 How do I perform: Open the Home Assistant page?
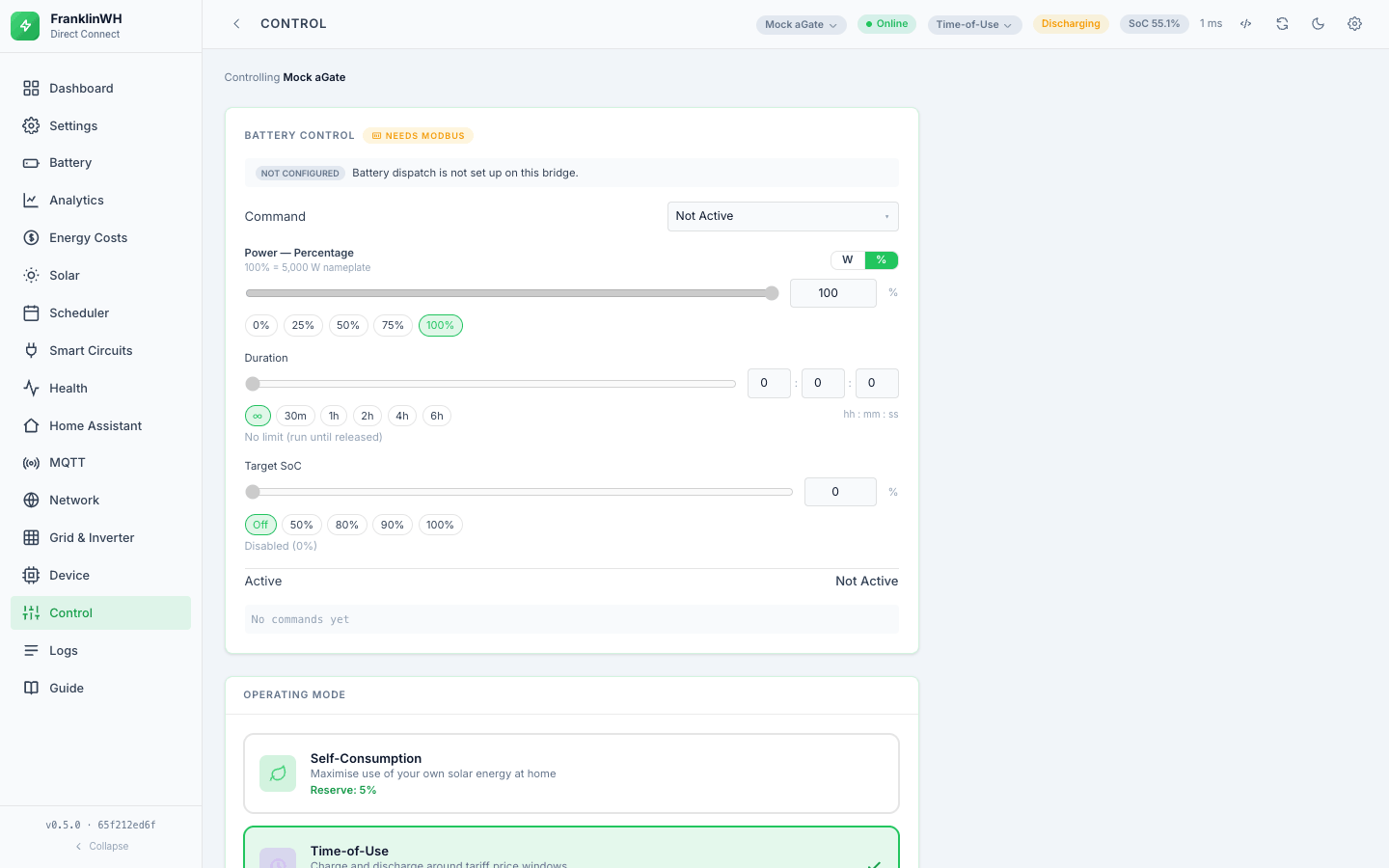click(101, 426)
